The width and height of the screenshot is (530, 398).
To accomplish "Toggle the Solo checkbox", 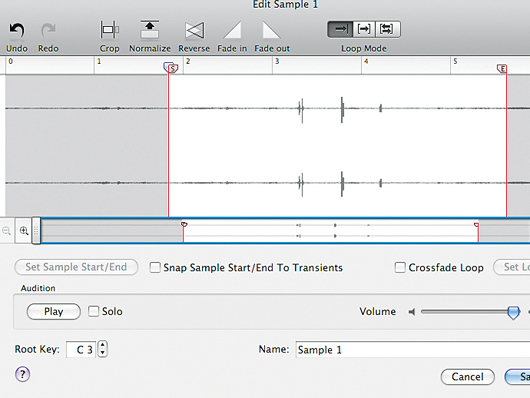I will 93,311.
